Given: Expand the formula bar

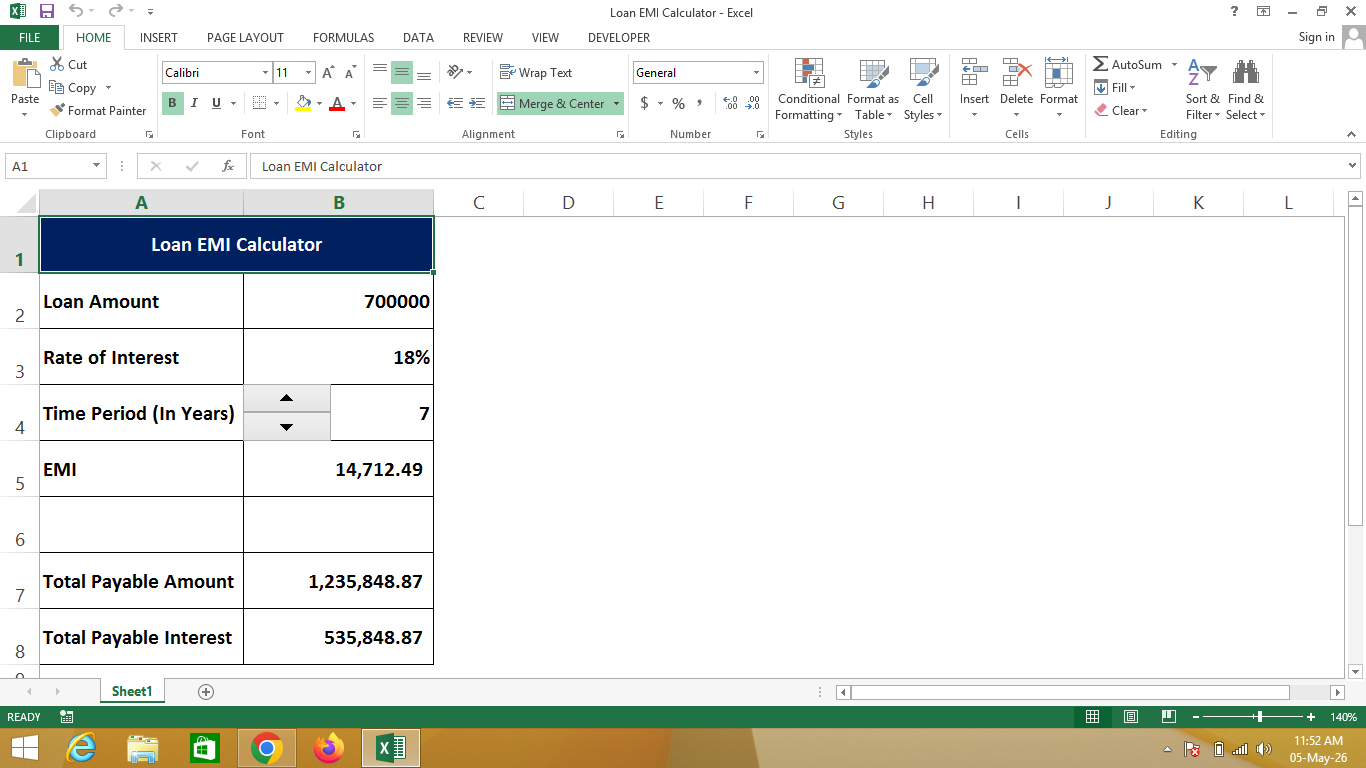Looking at the screenshot, I should (1353, 166).
